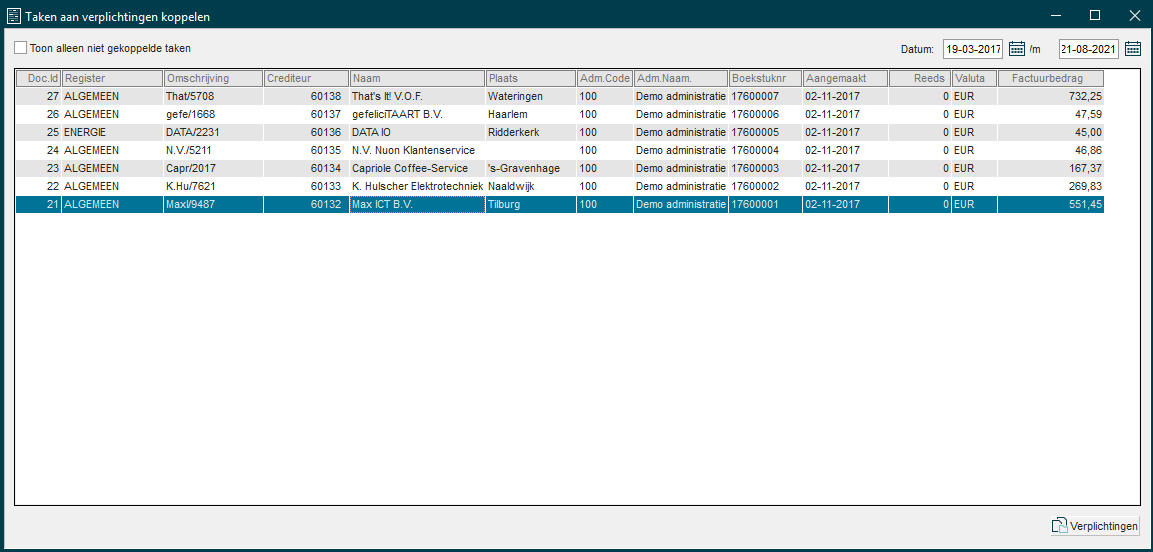Click the Verplichtingen button
Screen dimensions: 1153x552
1094,526
